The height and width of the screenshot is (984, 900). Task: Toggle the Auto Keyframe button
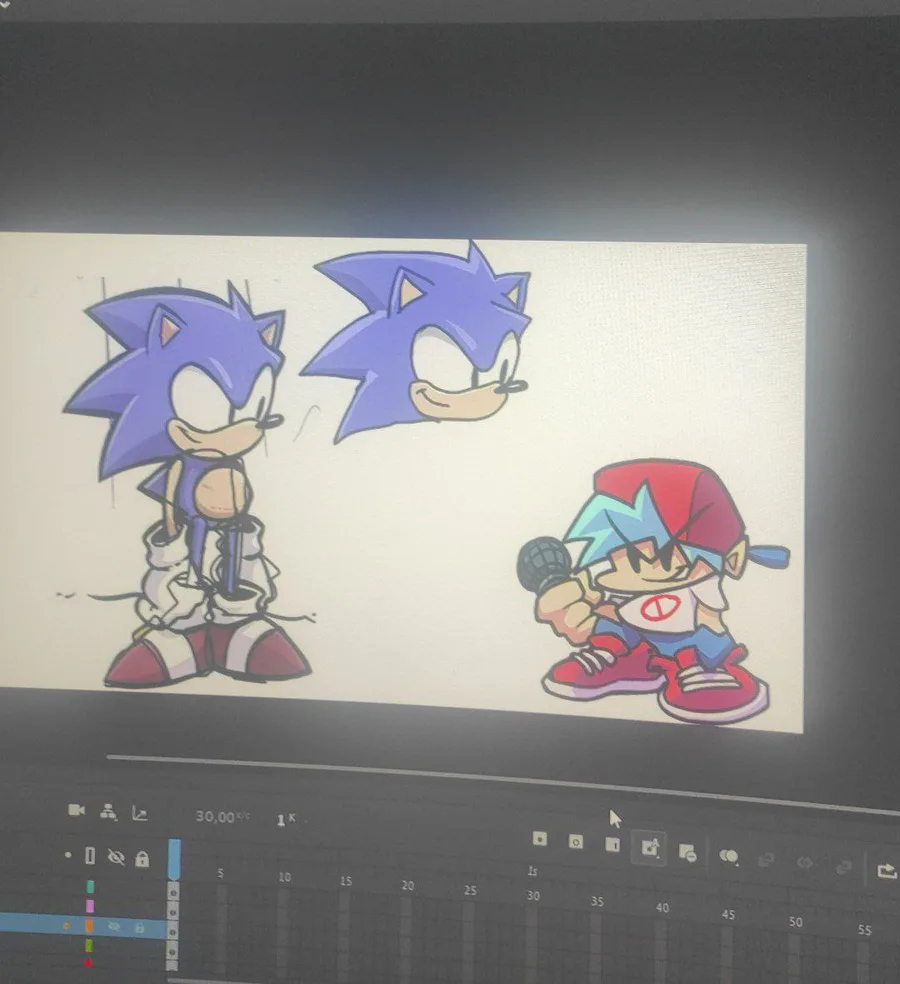(x=650, y=848)
